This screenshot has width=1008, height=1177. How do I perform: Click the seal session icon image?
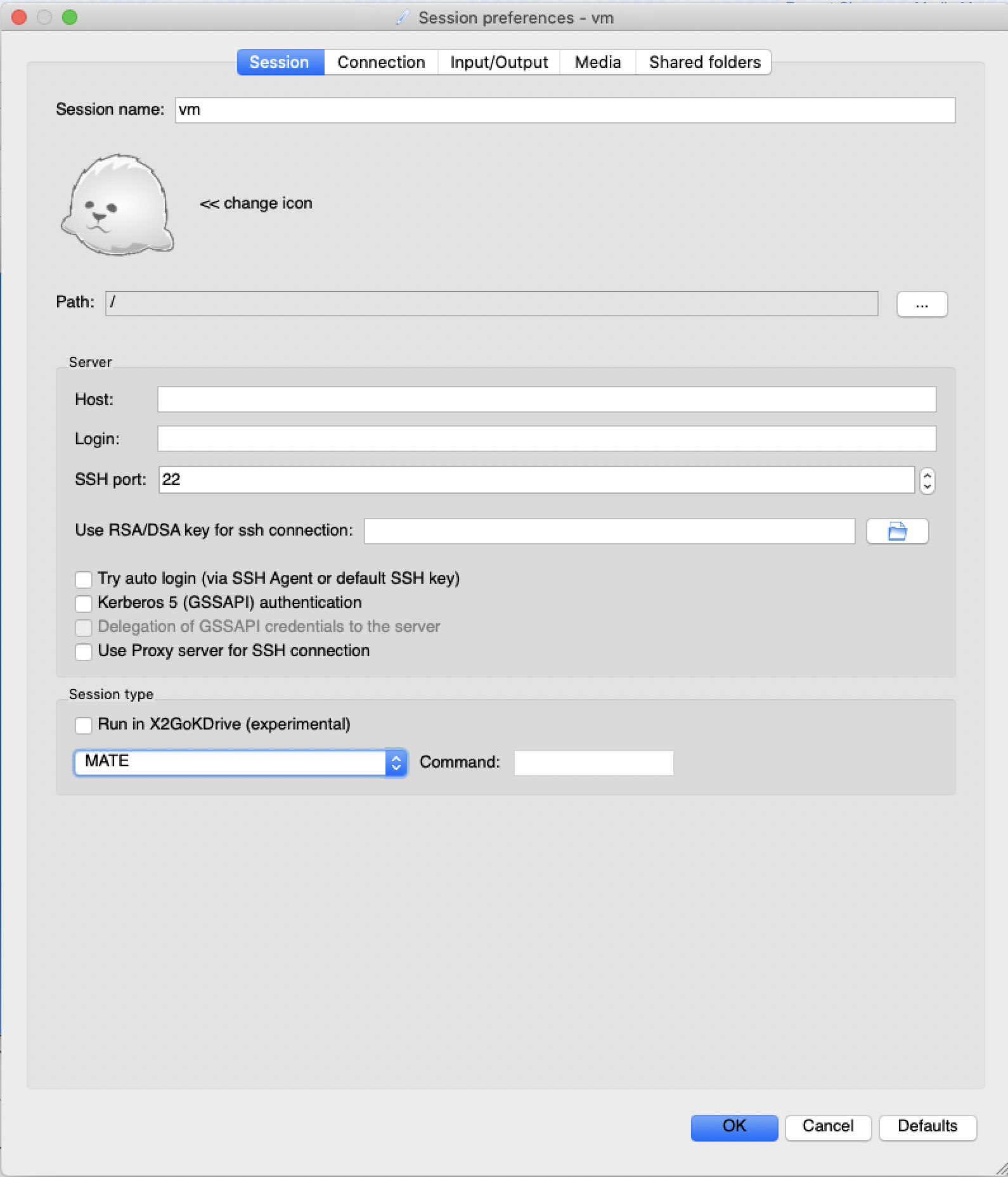117,204
